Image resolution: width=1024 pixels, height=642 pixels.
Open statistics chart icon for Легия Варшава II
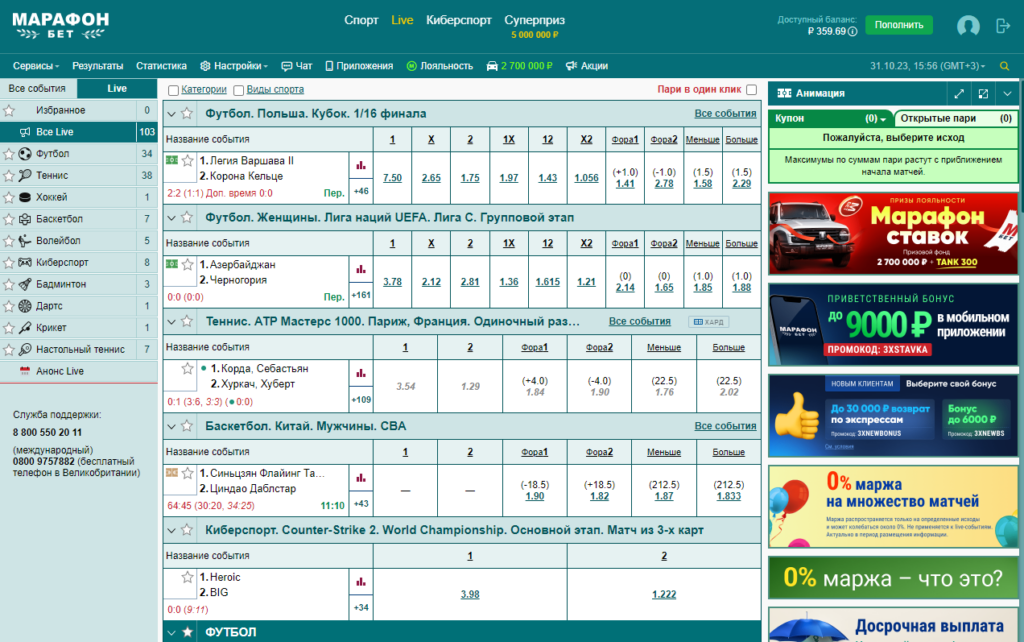click(360, 166)
